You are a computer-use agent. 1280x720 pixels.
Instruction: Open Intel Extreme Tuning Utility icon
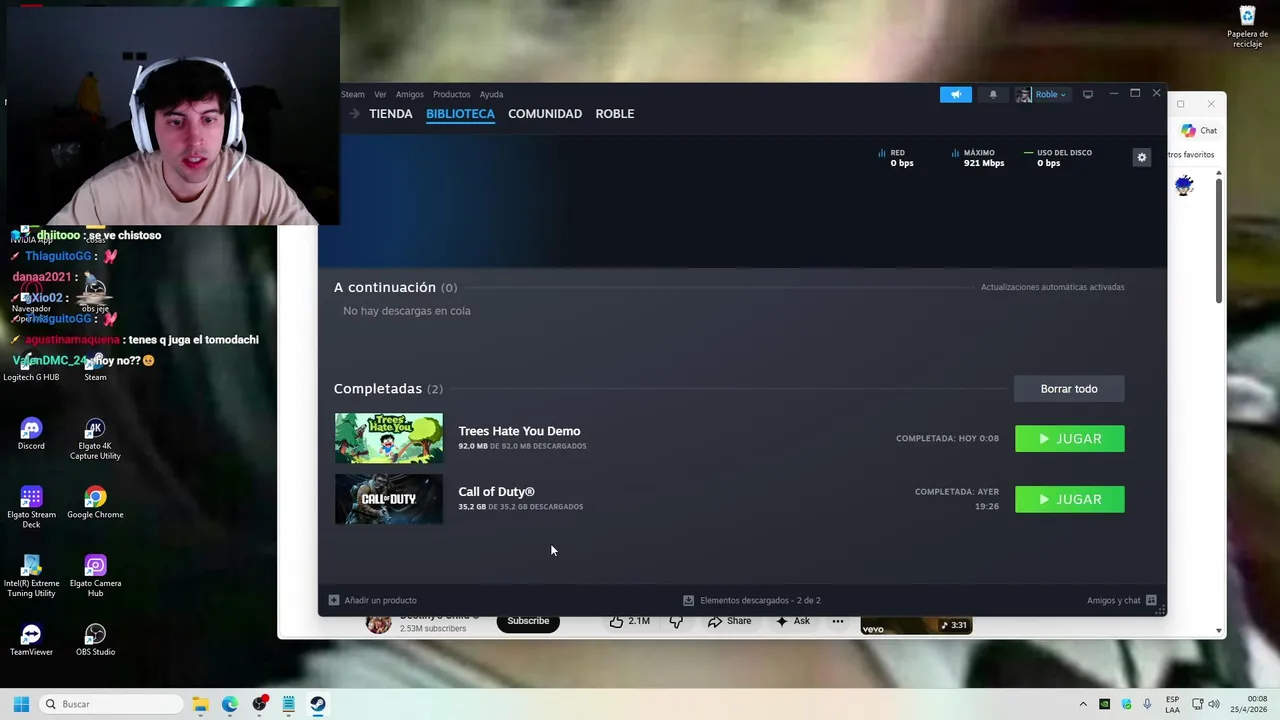[x=31, y=576]
